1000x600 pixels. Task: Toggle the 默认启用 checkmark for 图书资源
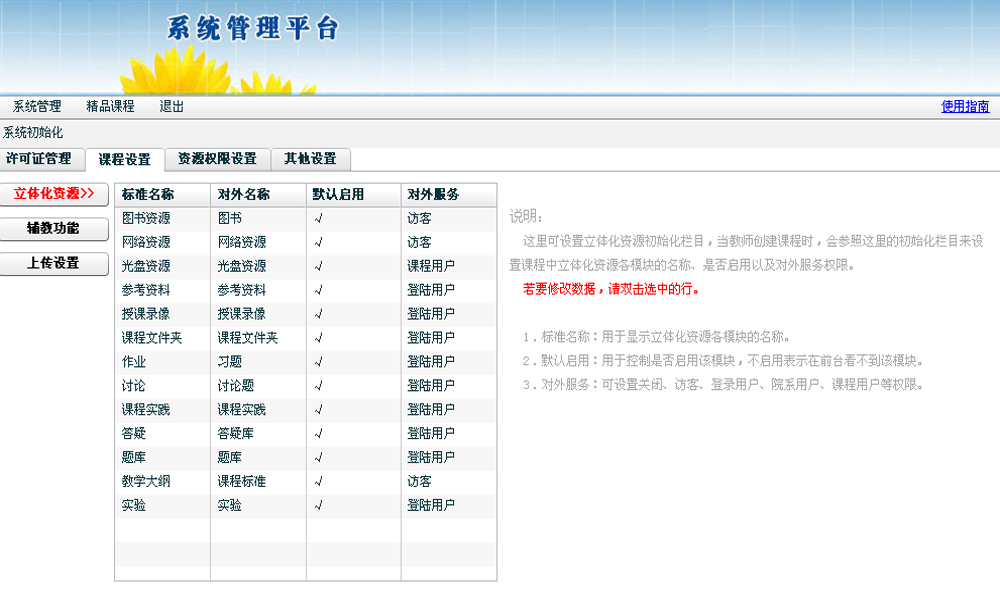tap(318, 218)
